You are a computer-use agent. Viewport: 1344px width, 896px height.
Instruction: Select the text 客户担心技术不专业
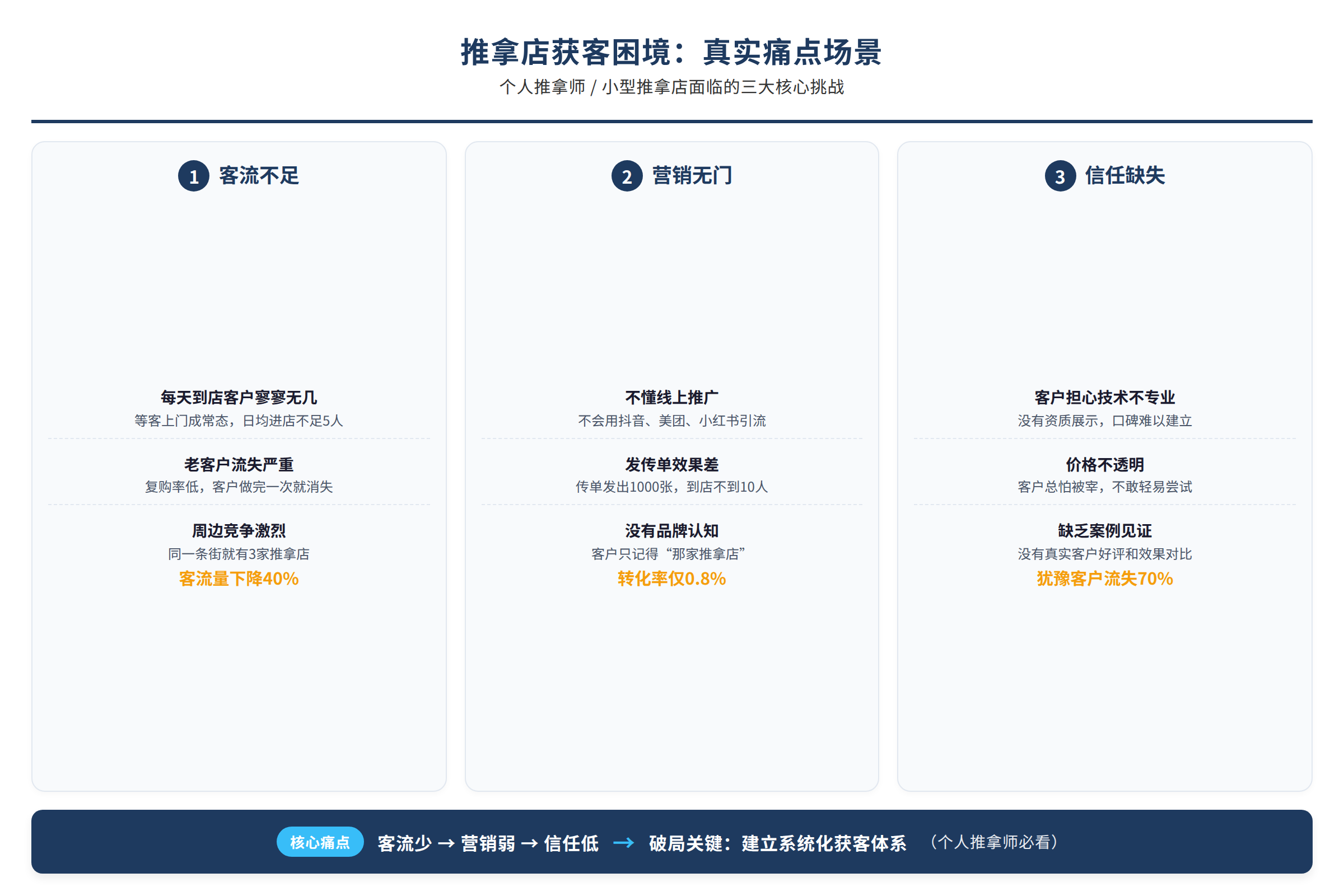1104,397
